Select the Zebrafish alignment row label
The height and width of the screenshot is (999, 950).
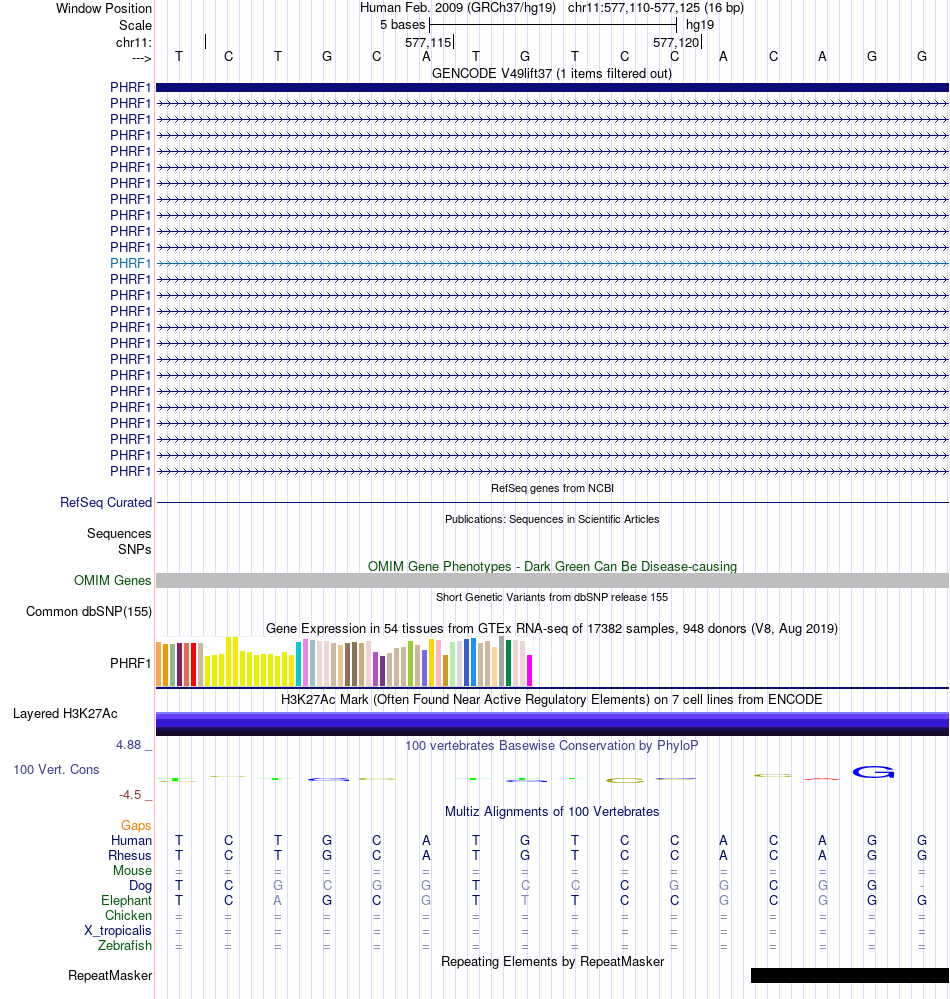(125, 945)
